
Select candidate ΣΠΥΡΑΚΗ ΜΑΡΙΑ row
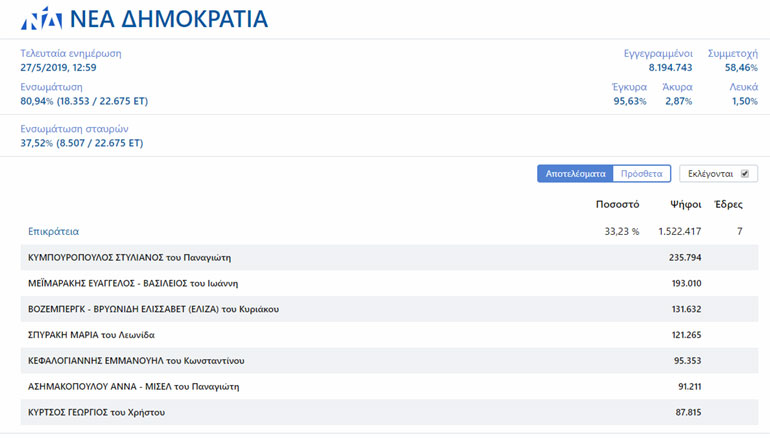[91, 335]
